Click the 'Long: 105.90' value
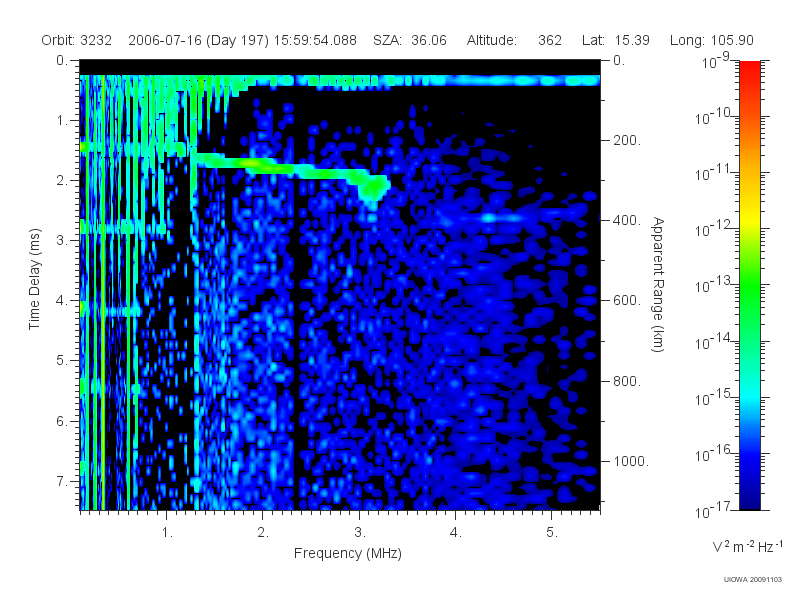This screenshot has width=800, height=600. pyautogui.click(x=712, y=40)
